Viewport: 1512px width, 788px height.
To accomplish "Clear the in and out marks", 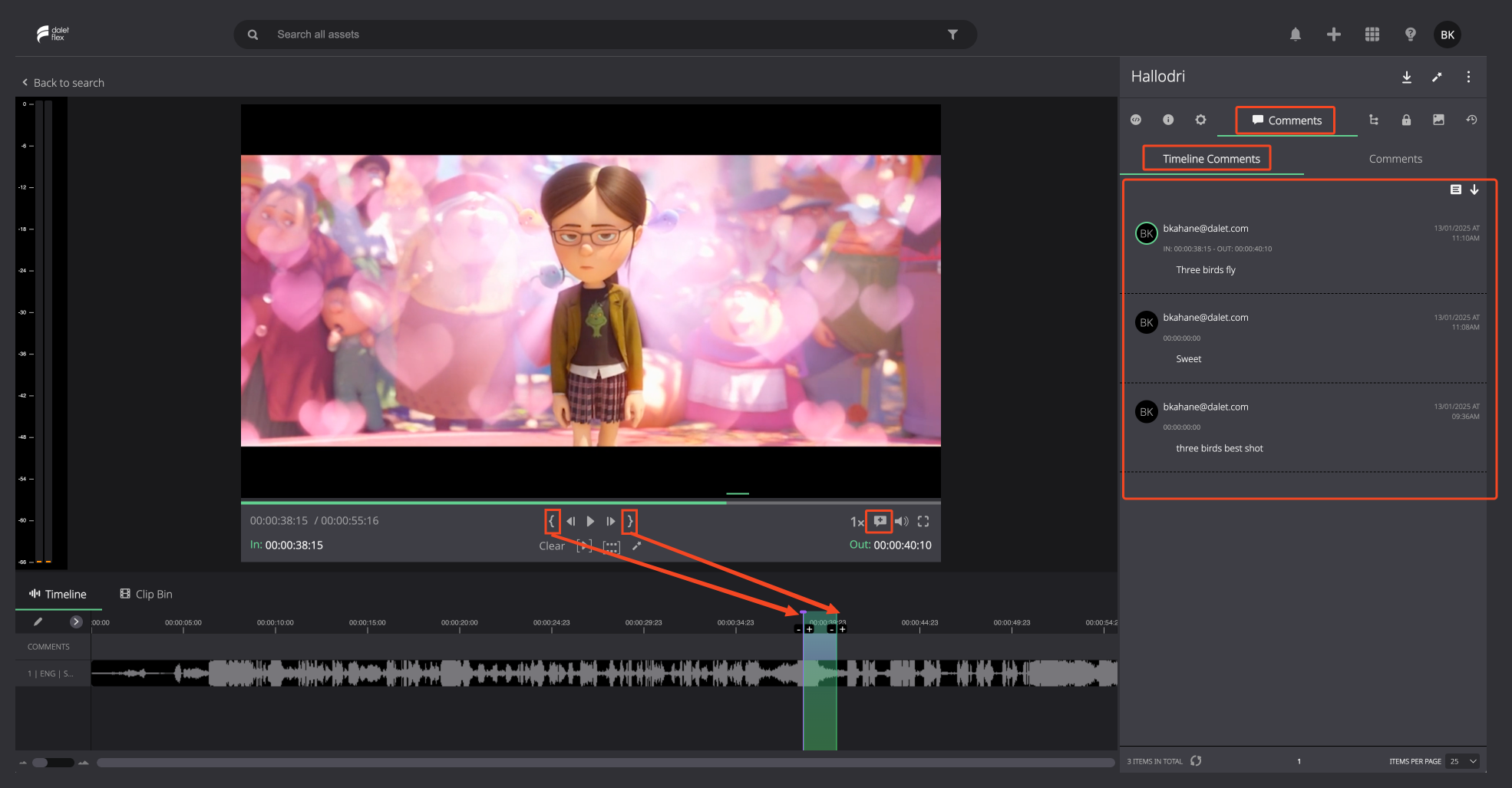I will pos(552,546).
